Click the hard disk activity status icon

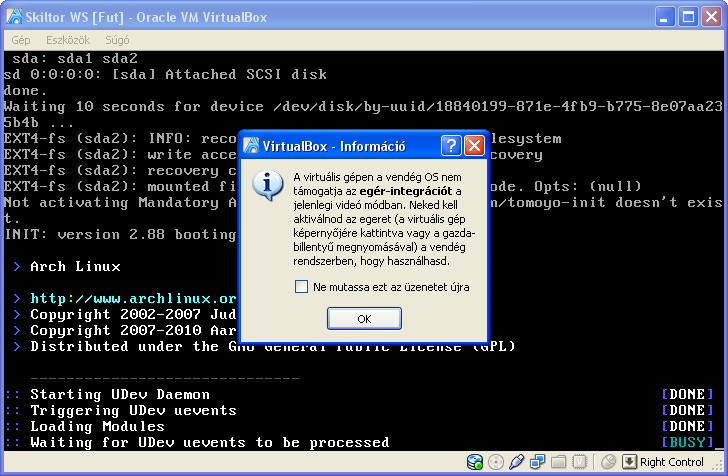(x=475, y=462)
